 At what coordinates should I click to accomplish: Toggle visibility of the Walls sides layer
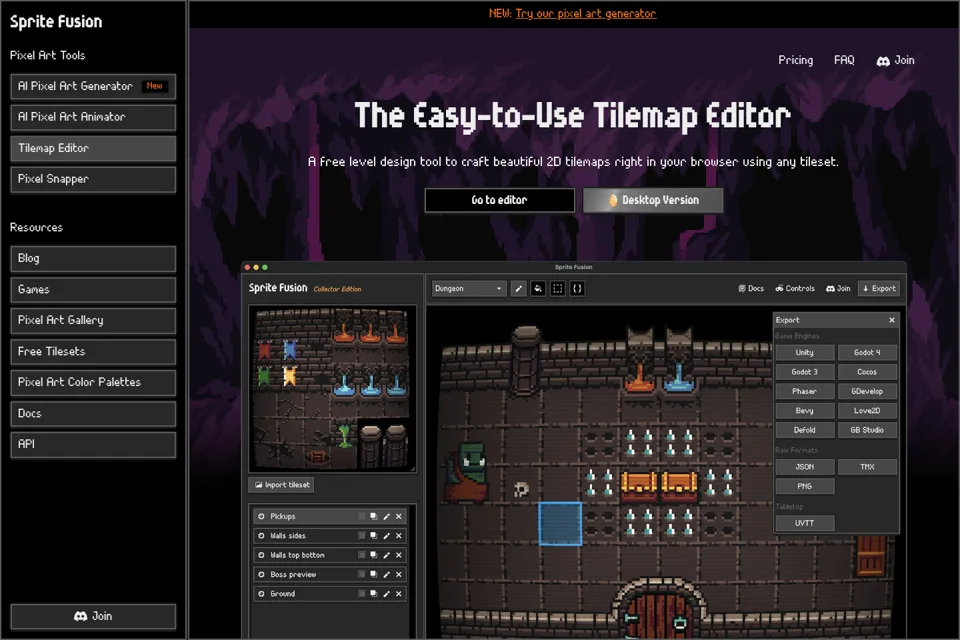point(261,536)
